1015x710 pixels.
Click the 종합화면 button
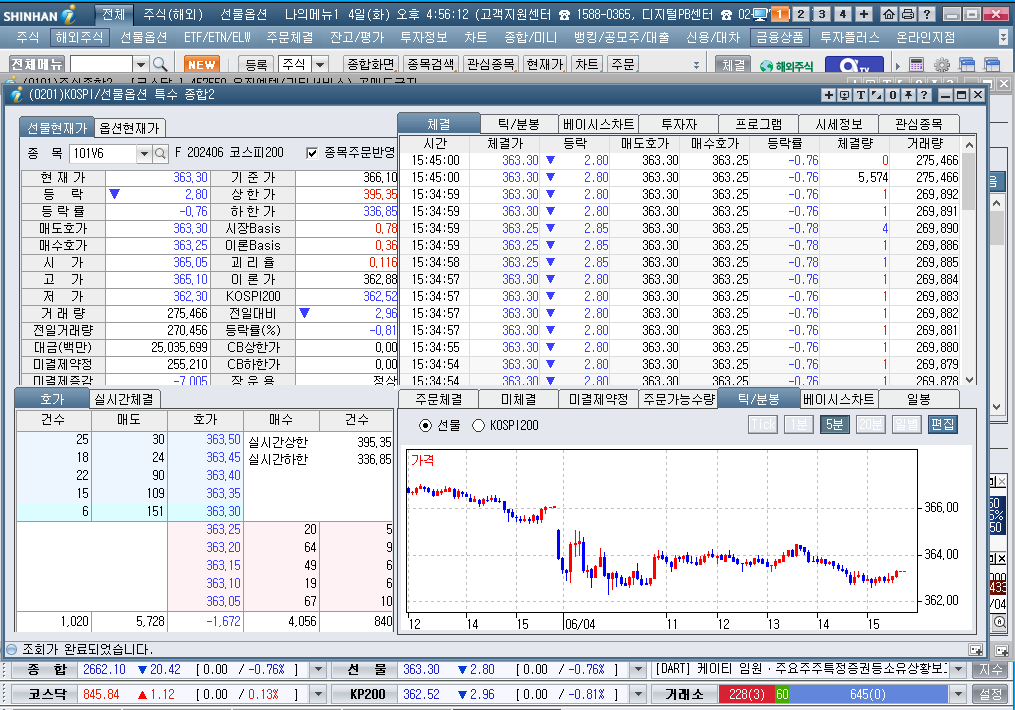(370, 65)
